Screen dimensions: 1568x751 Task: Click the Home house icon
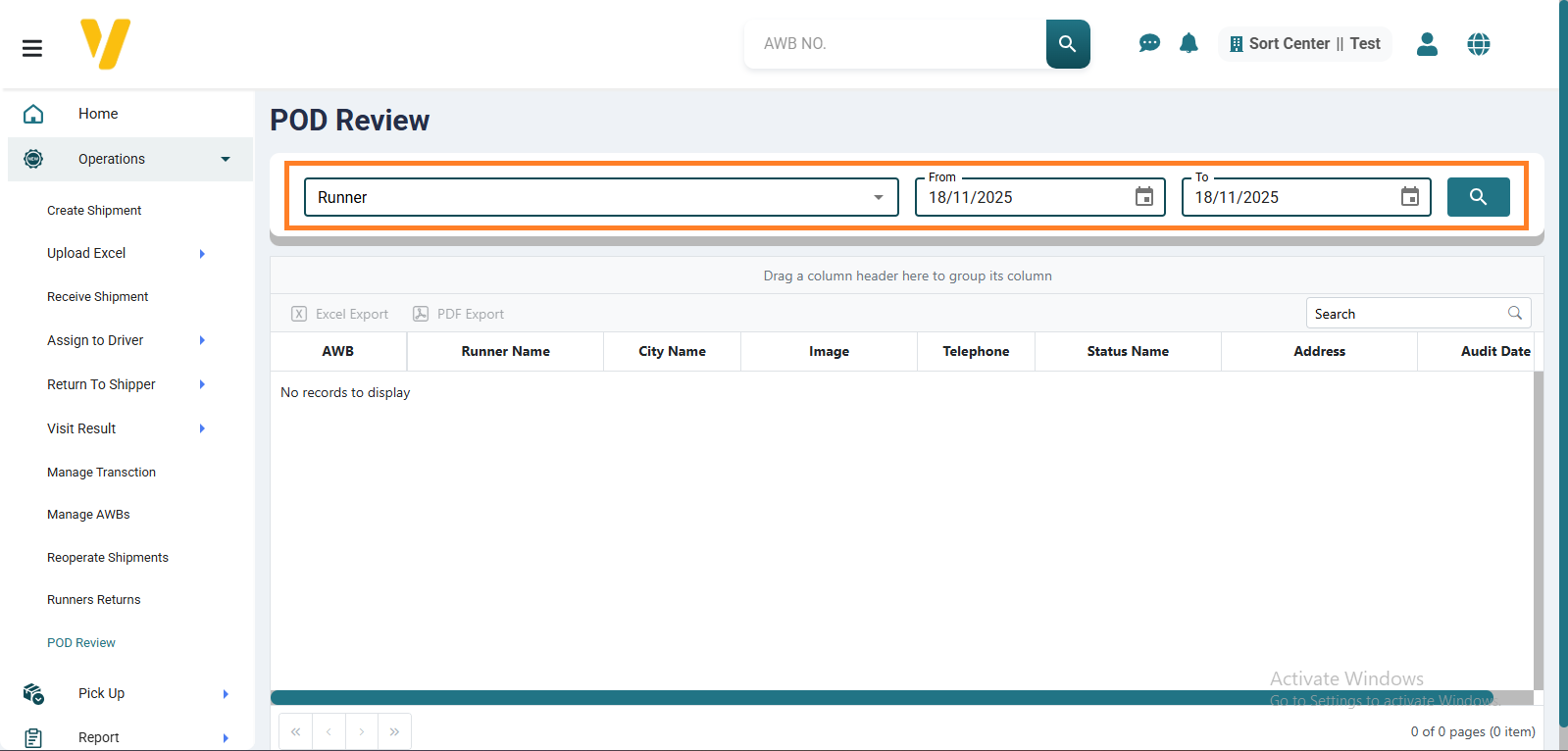(x=33, y=114)
